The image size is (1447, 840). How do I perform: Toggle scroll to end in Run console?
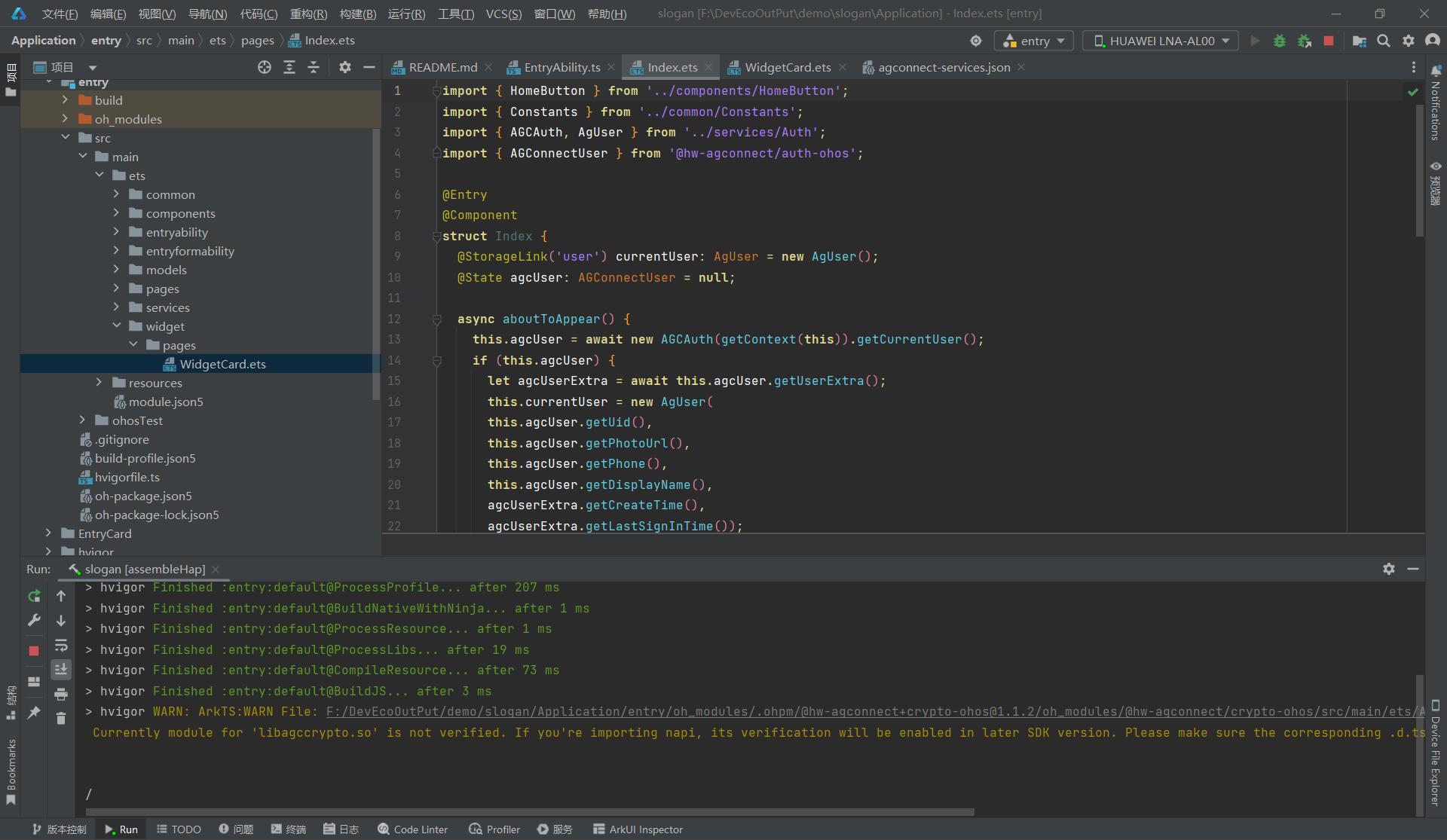pos(61,669)
